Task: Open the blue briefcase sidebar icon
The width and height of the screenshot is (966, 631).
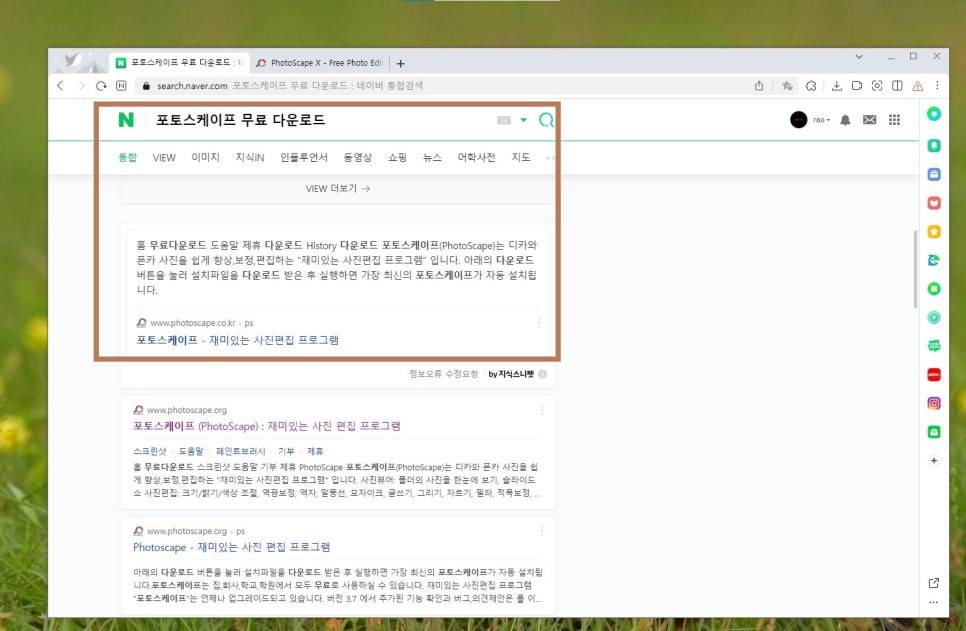Action: (x=934, y=174)
